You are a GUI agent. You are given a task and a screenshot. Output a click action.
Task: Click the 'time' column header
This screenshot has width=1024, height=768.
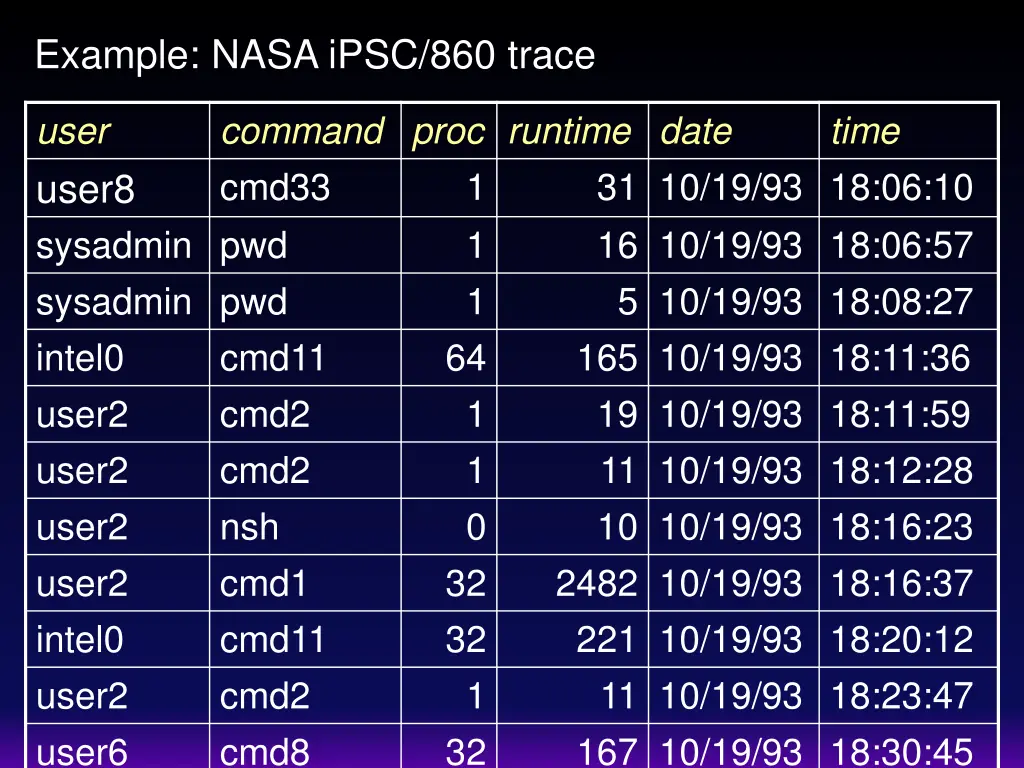(x=865, y=131)
